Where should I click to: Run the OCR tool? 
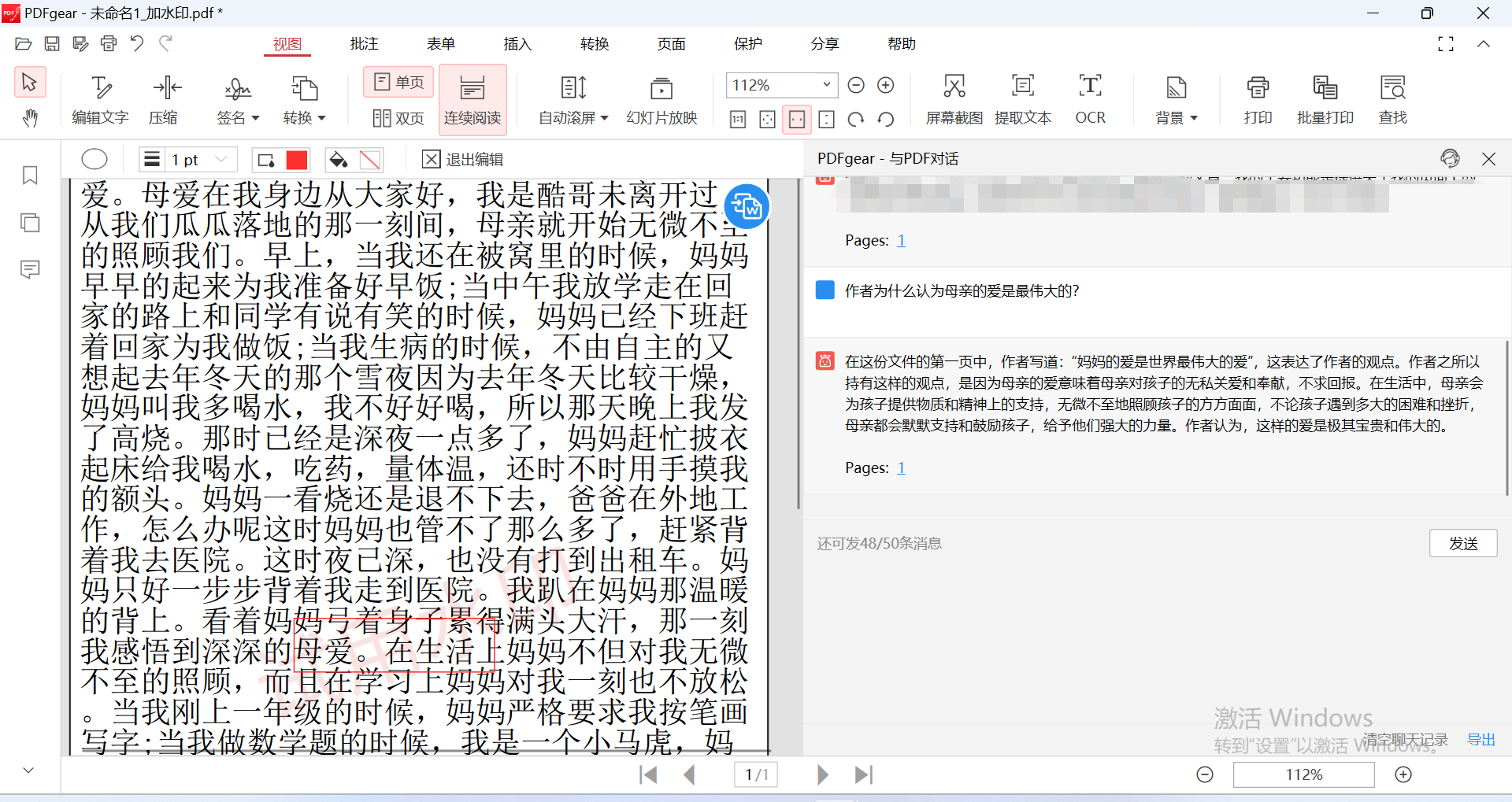[1090, 98]
